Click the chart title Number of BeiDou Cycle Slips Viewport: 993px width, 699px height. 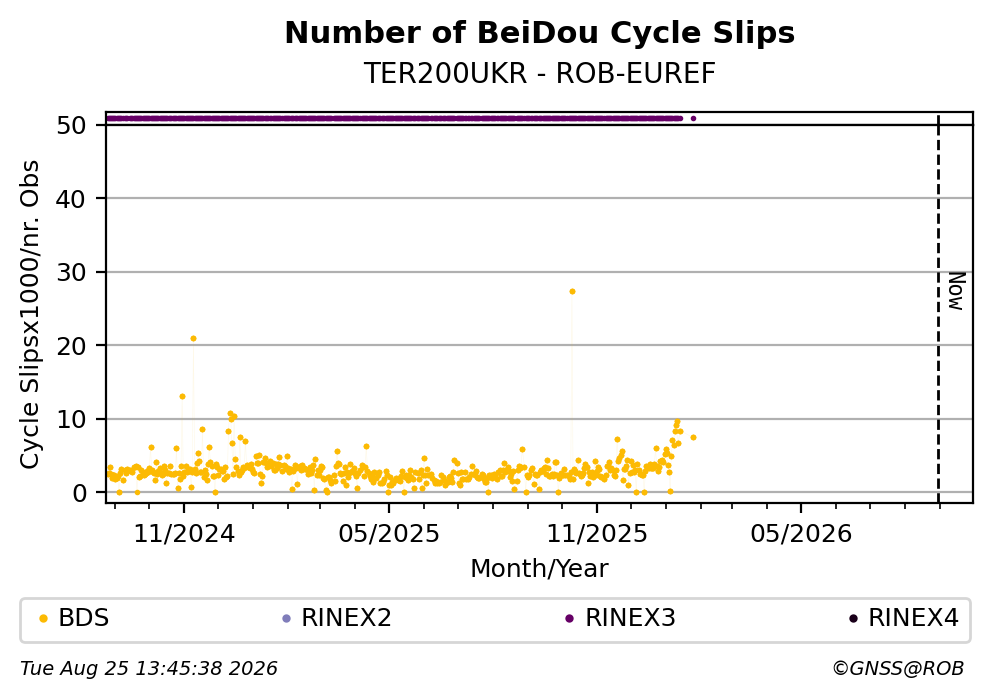click(x=540, y=33)
